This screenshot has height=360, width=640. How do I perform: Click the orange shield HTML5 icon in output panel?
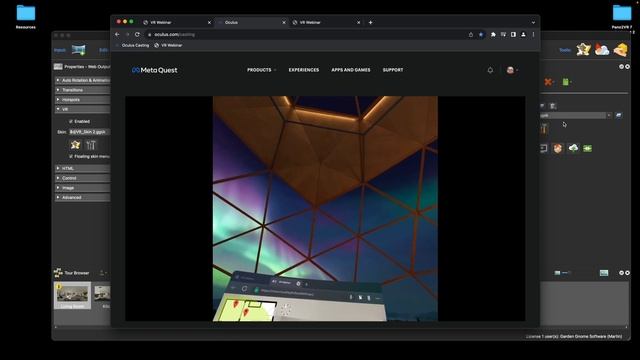(x=558, y=149)
